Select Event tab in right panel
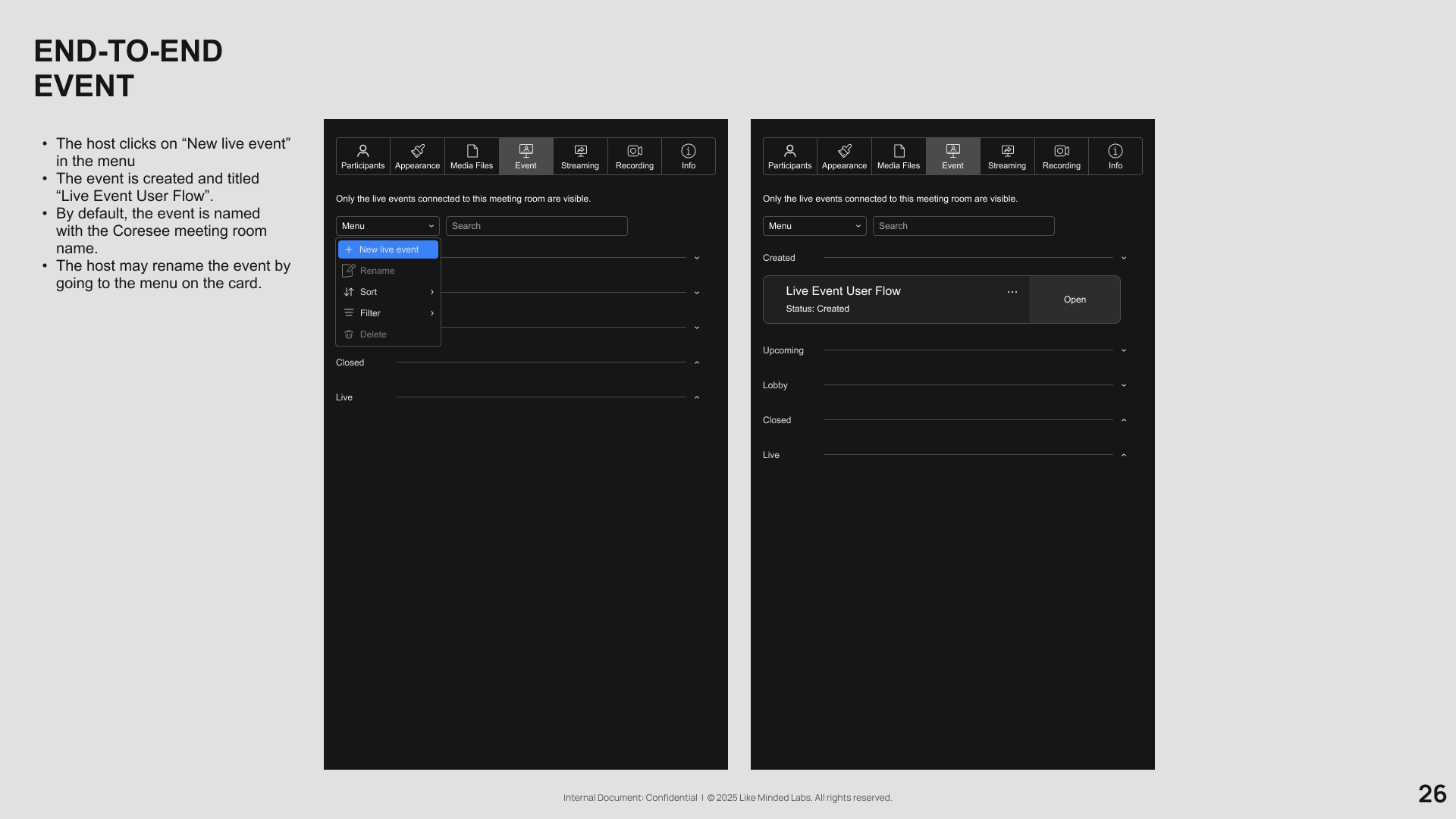 pos(952,156)
